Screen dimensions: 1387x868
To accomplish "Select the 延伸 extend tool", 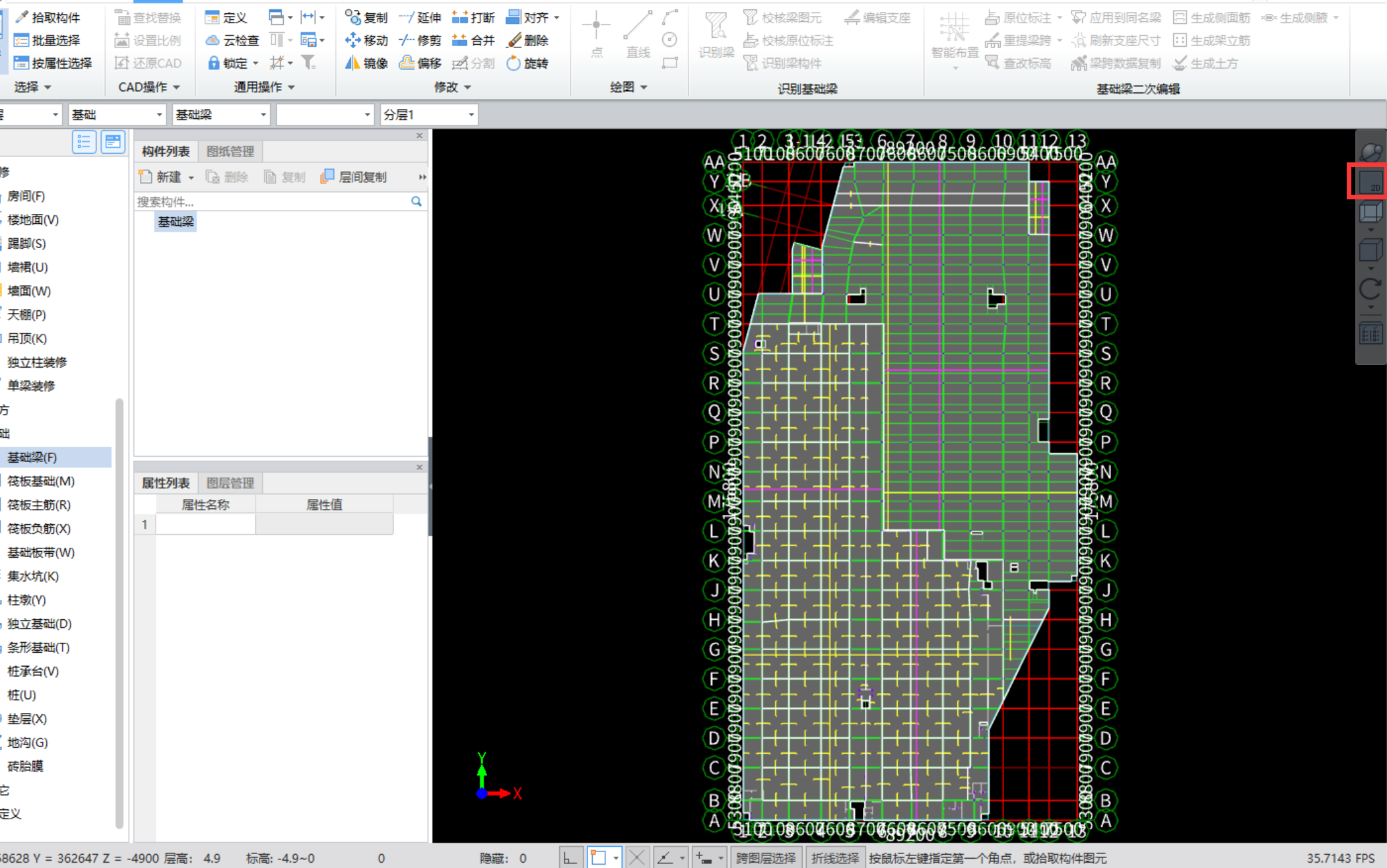I will [x=420, y=17].
